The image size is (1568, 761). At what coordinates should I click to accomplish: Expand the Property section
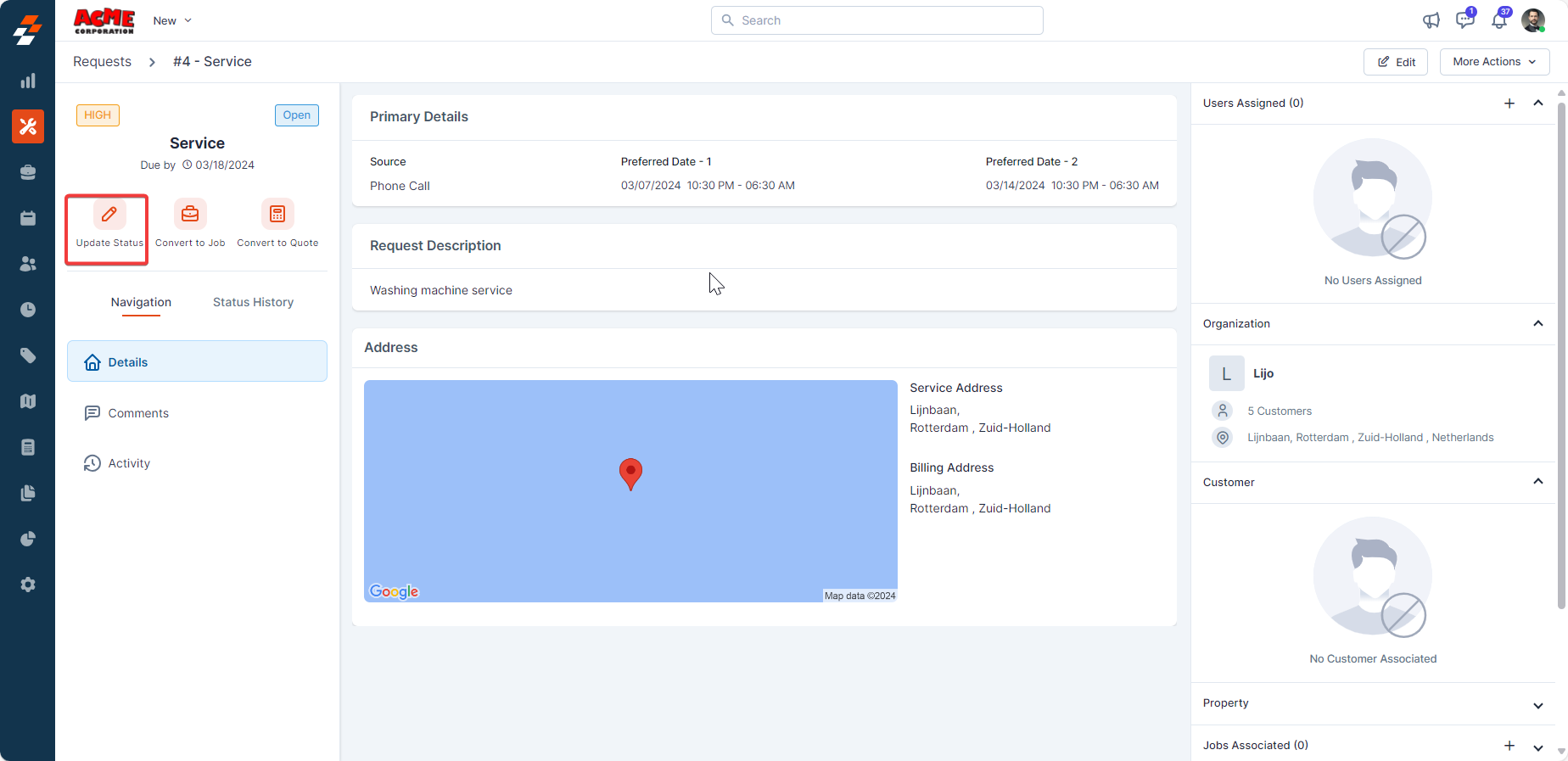tap(1538, 705)
